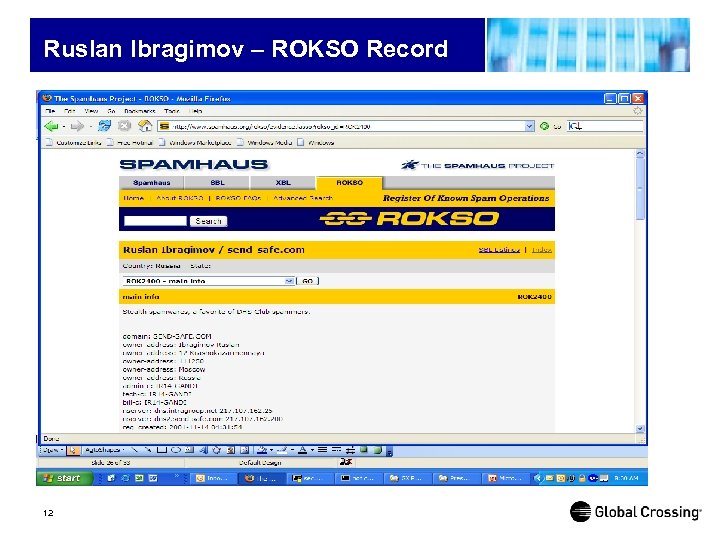
Task: Select the Select Objects pointer tool
Action: [73, 450]
